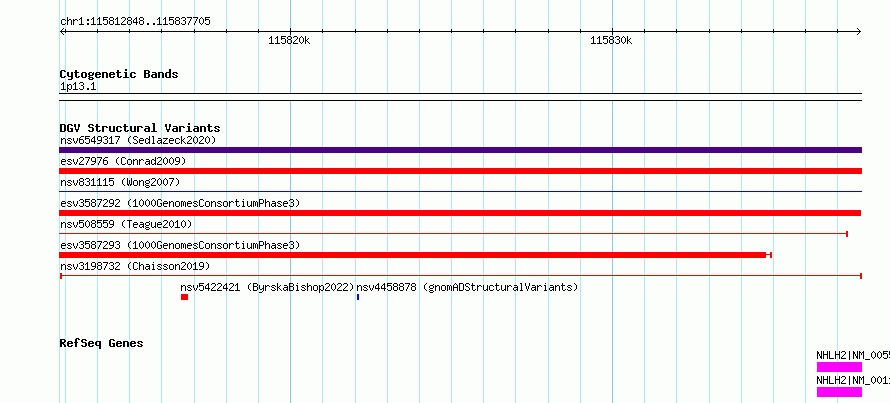Image resolution: width=890 pixels, height=403 pixels.
Task: Click the right arrowhead of the ruler
Action: (858, 31)
